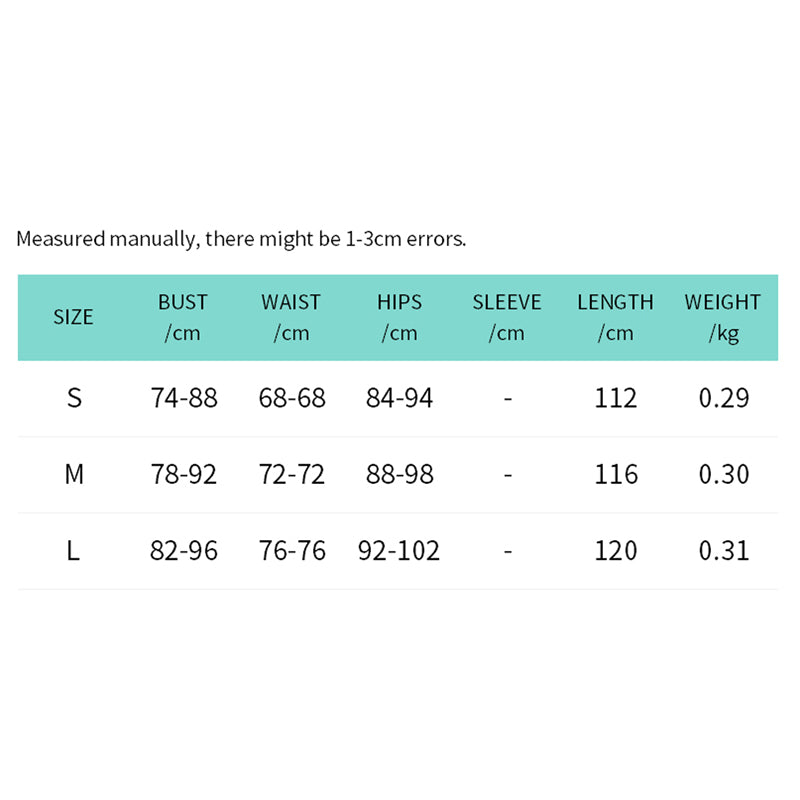Select the BUST /cm column header
The image size is (800, 800).
[x=183, y=317]
